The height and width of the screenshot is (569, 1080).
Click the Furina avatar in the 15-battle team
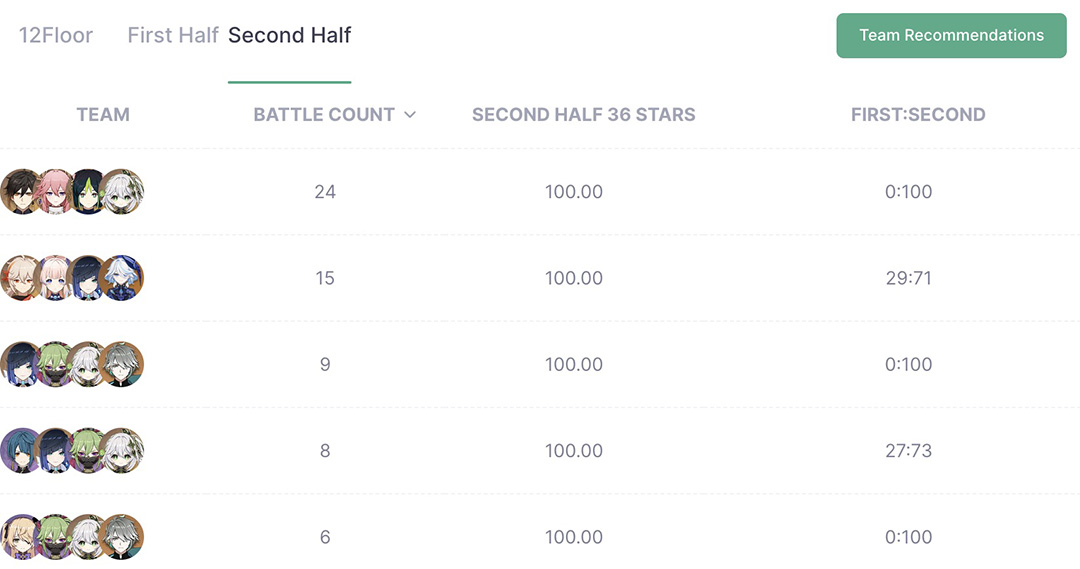124,278
